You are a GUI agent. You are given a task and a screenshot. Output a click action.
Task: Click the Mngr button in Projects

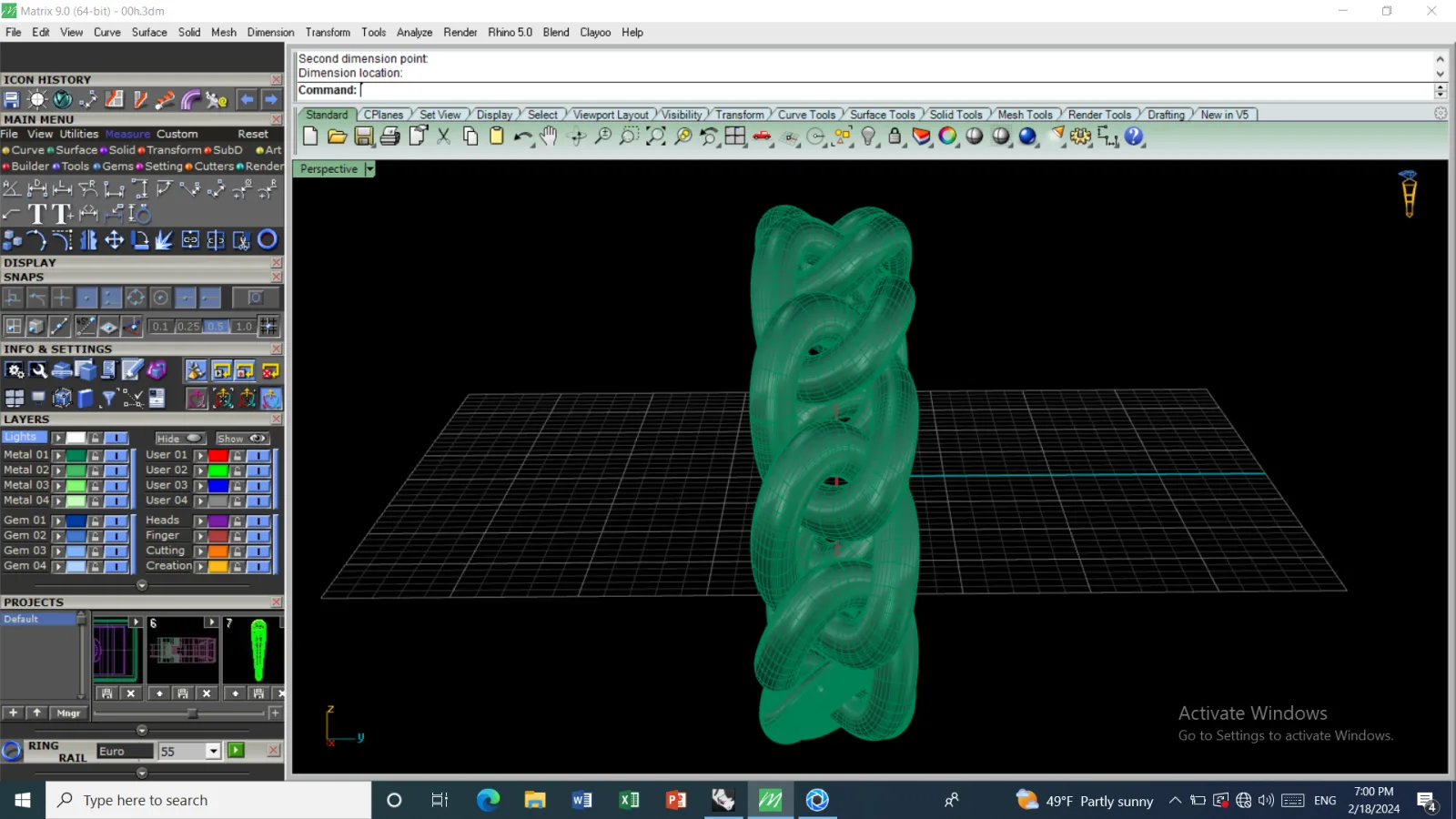[68, 713]
